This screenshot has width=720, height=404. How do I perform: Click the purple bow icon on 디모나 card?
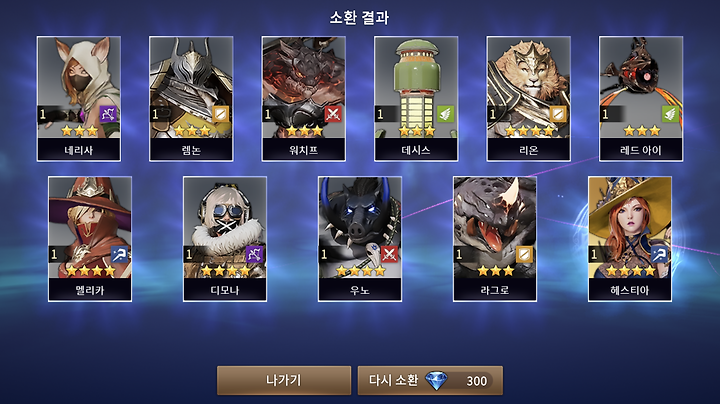(x=254, y=254)
